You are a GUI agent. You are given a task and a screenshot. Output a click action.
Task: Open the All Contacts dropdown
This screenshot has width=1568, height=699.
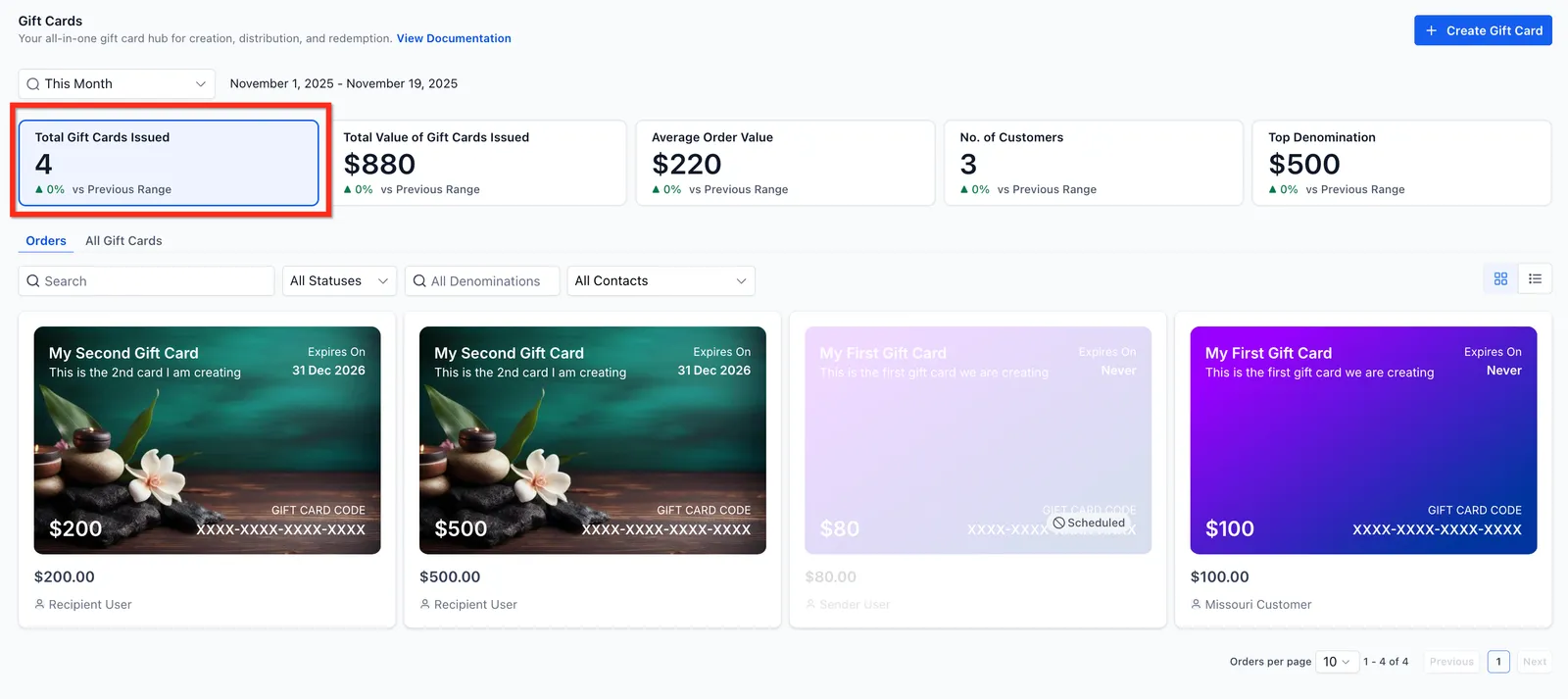pyautogui.click(x=661, y=281)
